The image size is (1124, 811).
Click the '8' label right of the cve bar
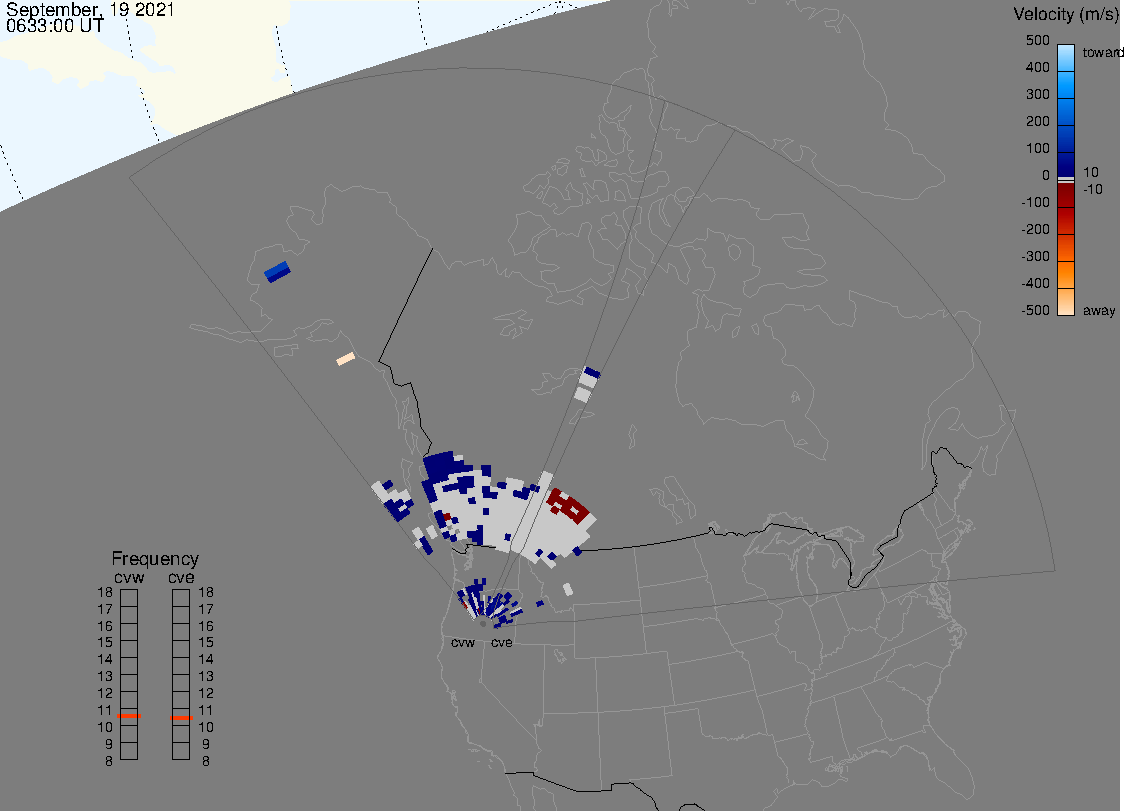(x=206, y=761)
